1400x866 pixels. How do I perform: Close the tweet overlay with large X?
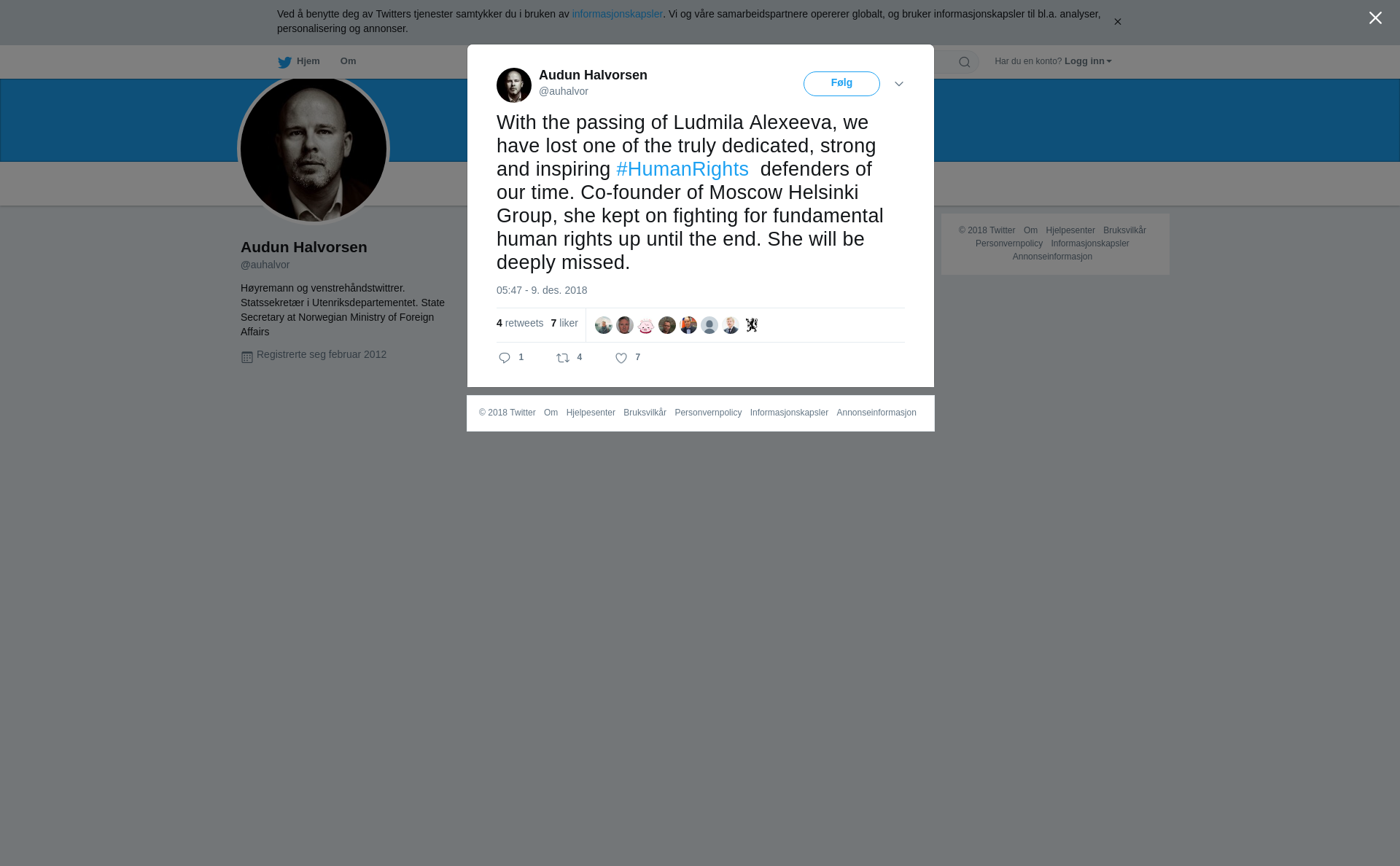pyautogui.click(x=1375, y=18)
